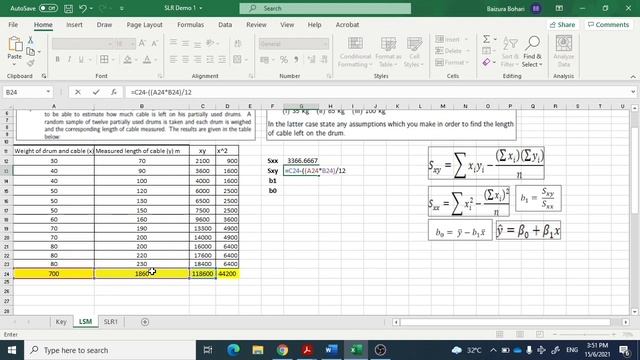This screenshot has height=360, width=640.
Task: Expand the formula bar chevron
Action: click(x=633, y=92)
